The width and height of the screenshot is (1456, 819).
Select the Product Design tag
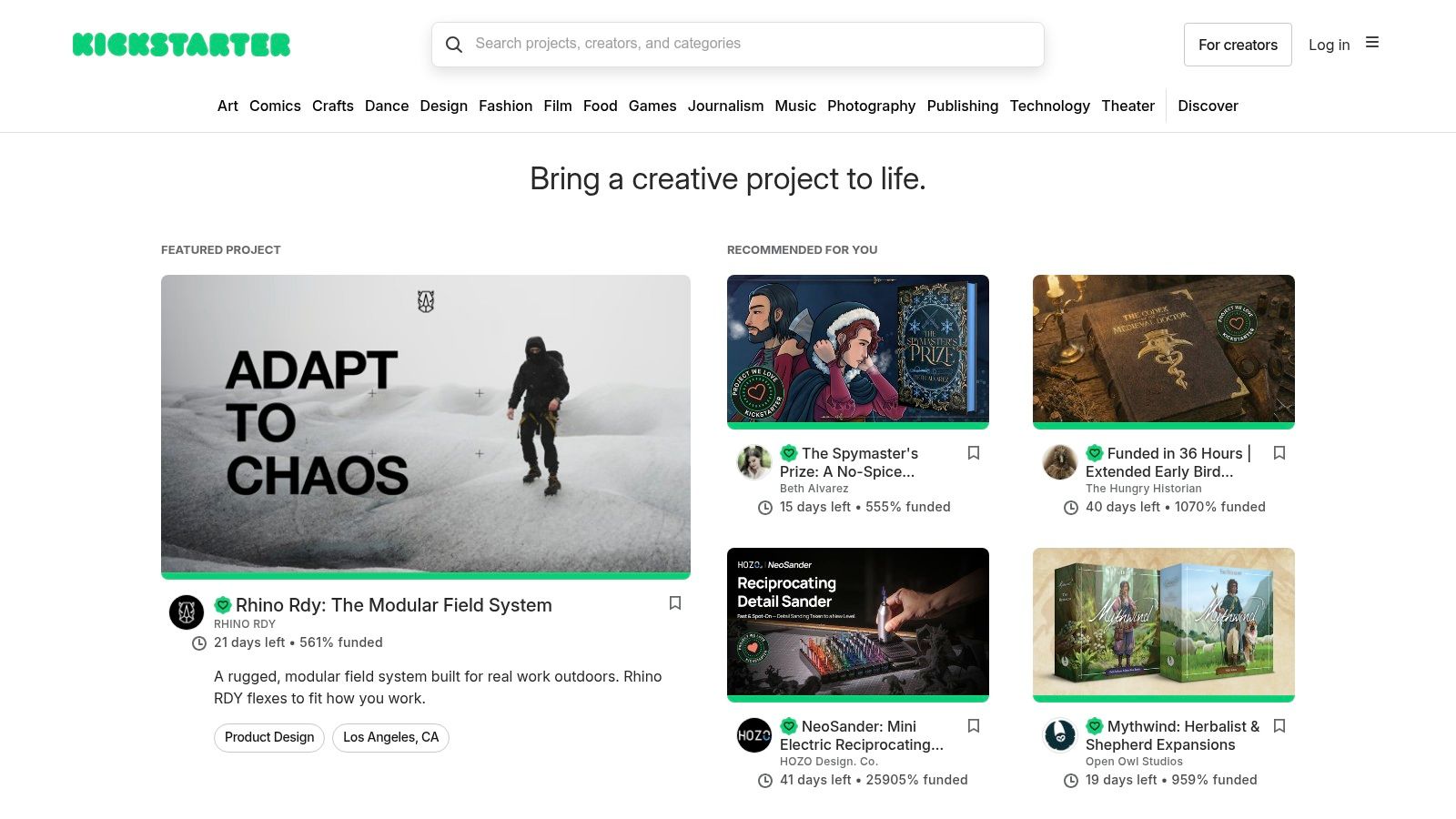point(268,737)
